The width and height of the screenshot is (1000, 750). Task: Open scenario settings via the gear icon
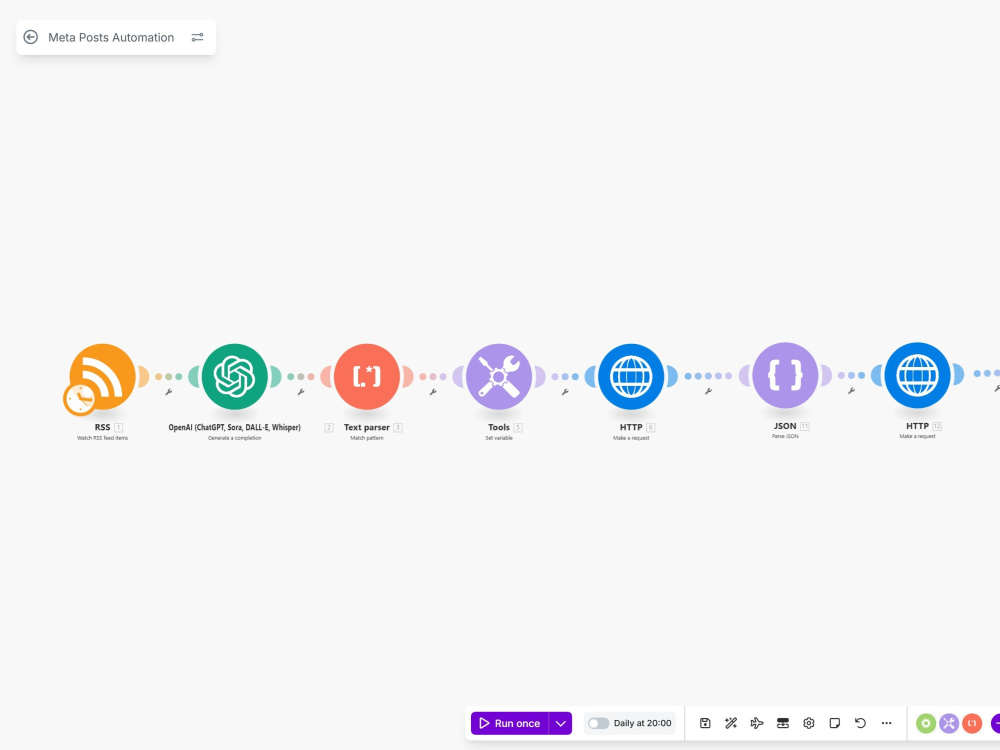coord(809,722)
